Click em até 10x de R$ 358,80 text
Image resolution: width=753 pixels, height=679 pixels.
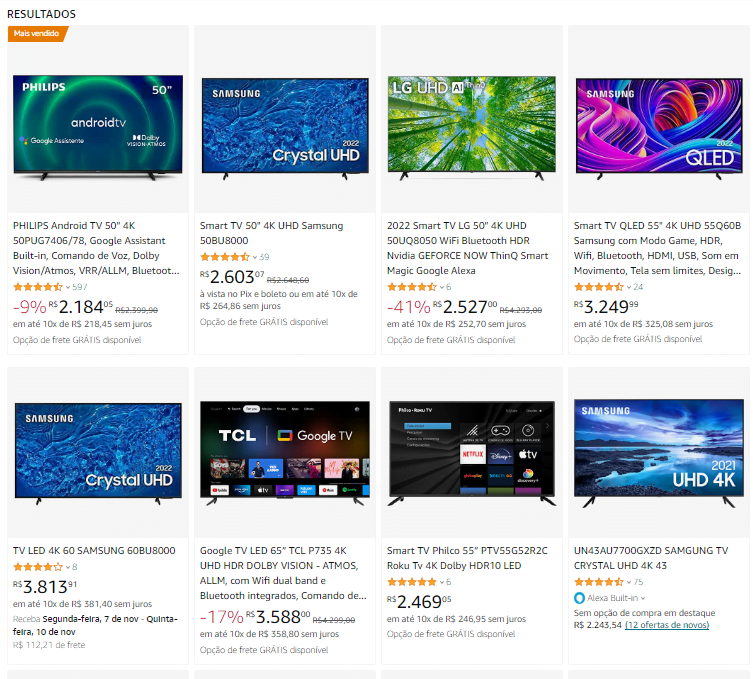coord(269,634)
